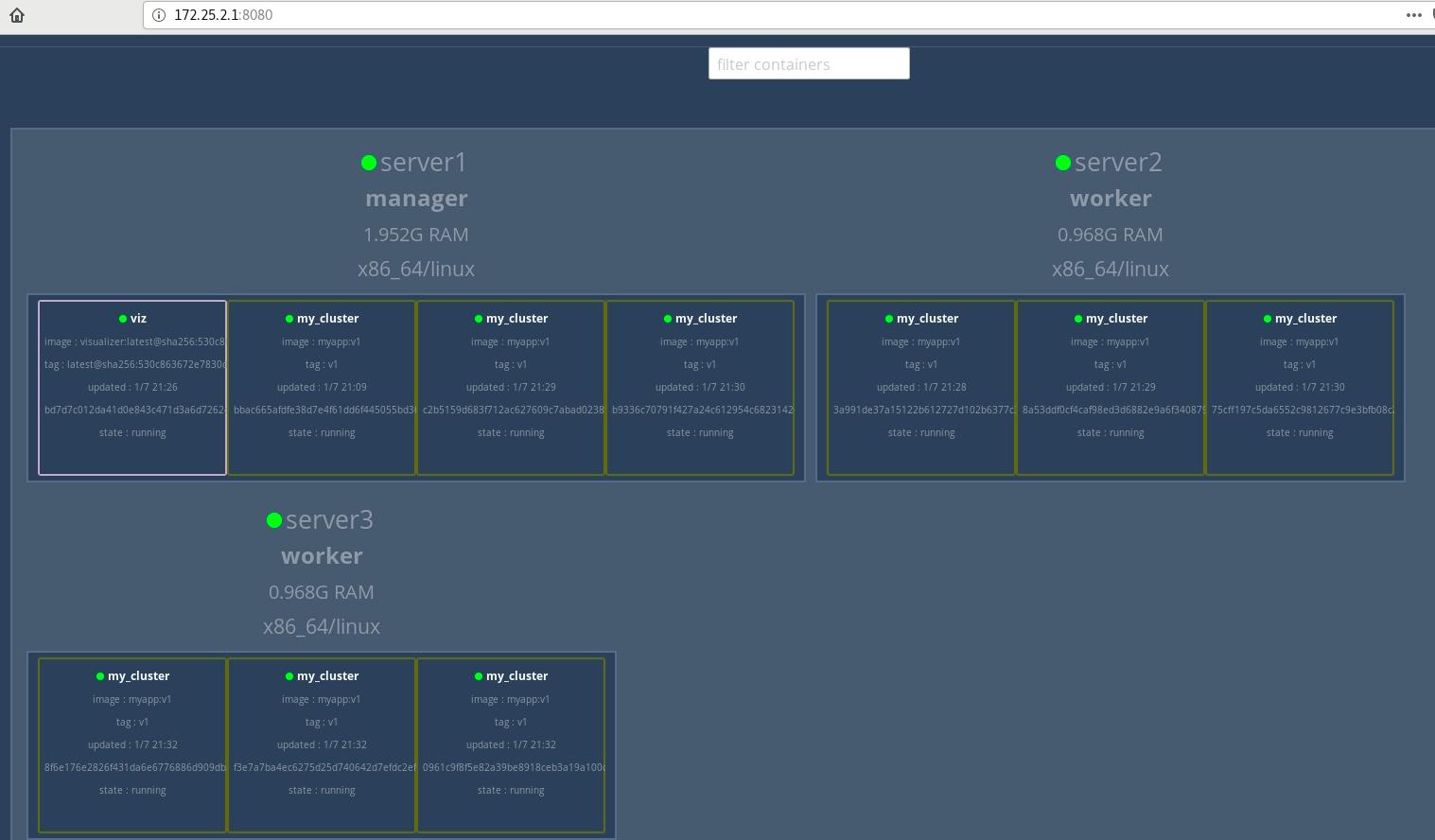
Task: Click the latest@sha256 tag line in viz
Action: tap(134, 364)
